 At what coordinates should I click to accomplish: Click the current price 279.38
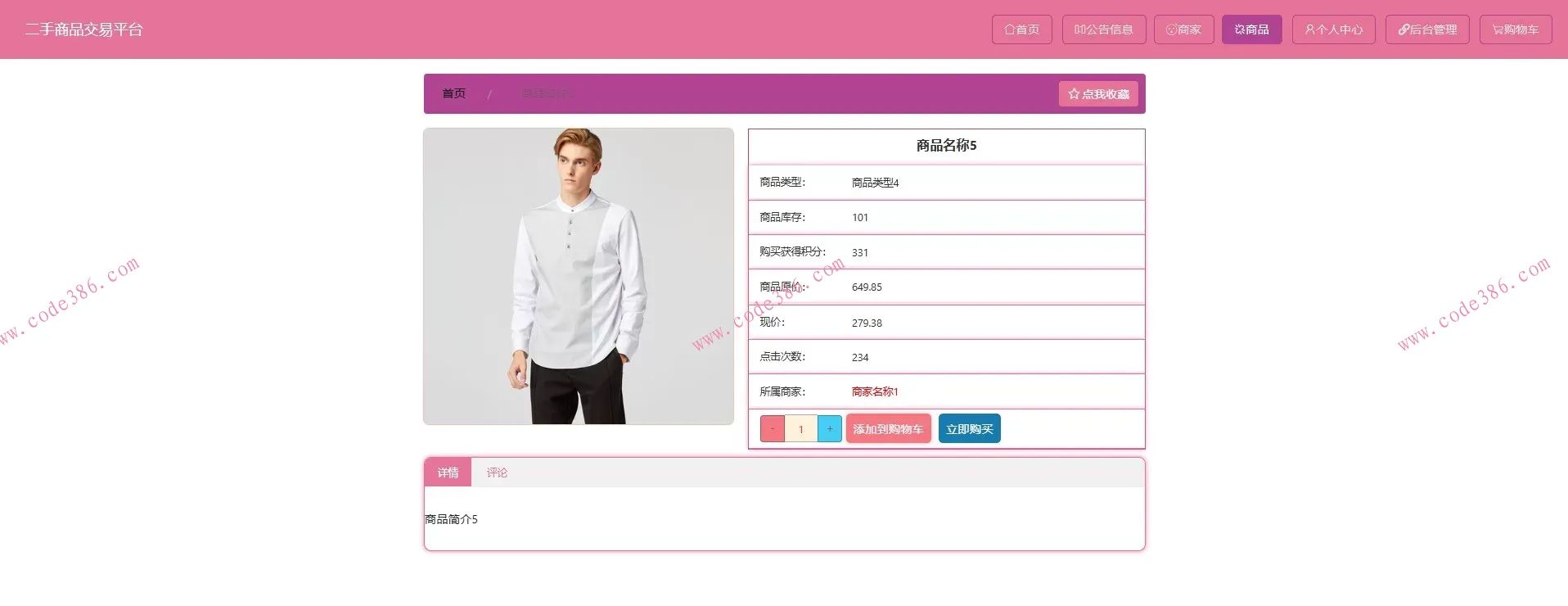point(867,323)
